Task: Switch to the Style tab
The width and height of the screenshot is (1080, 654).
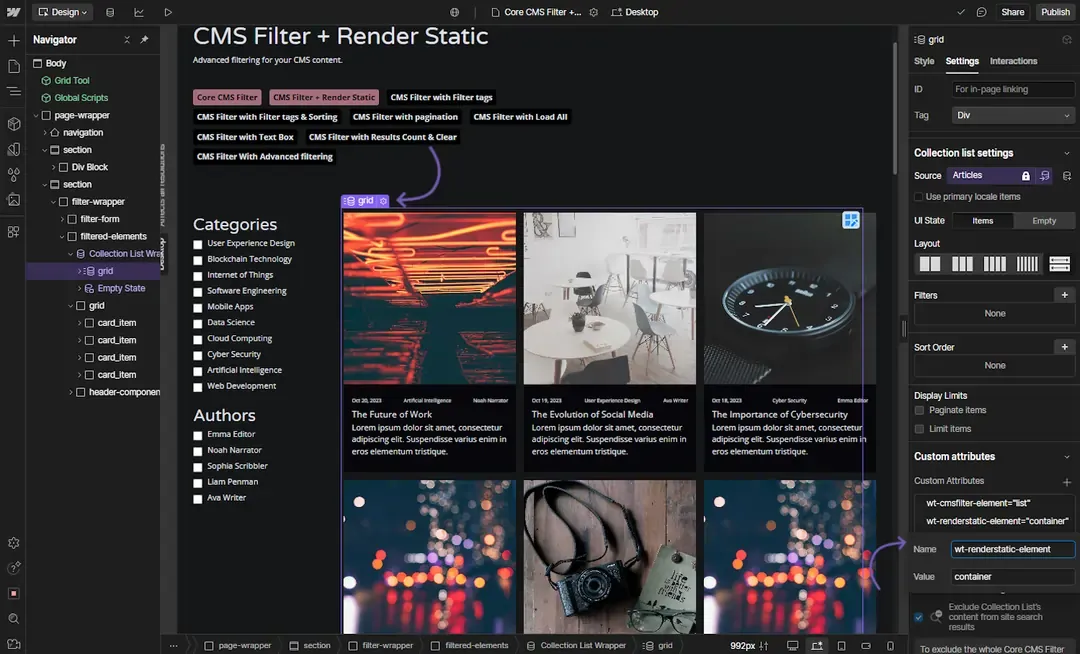Action: click(x=924, y=61)
